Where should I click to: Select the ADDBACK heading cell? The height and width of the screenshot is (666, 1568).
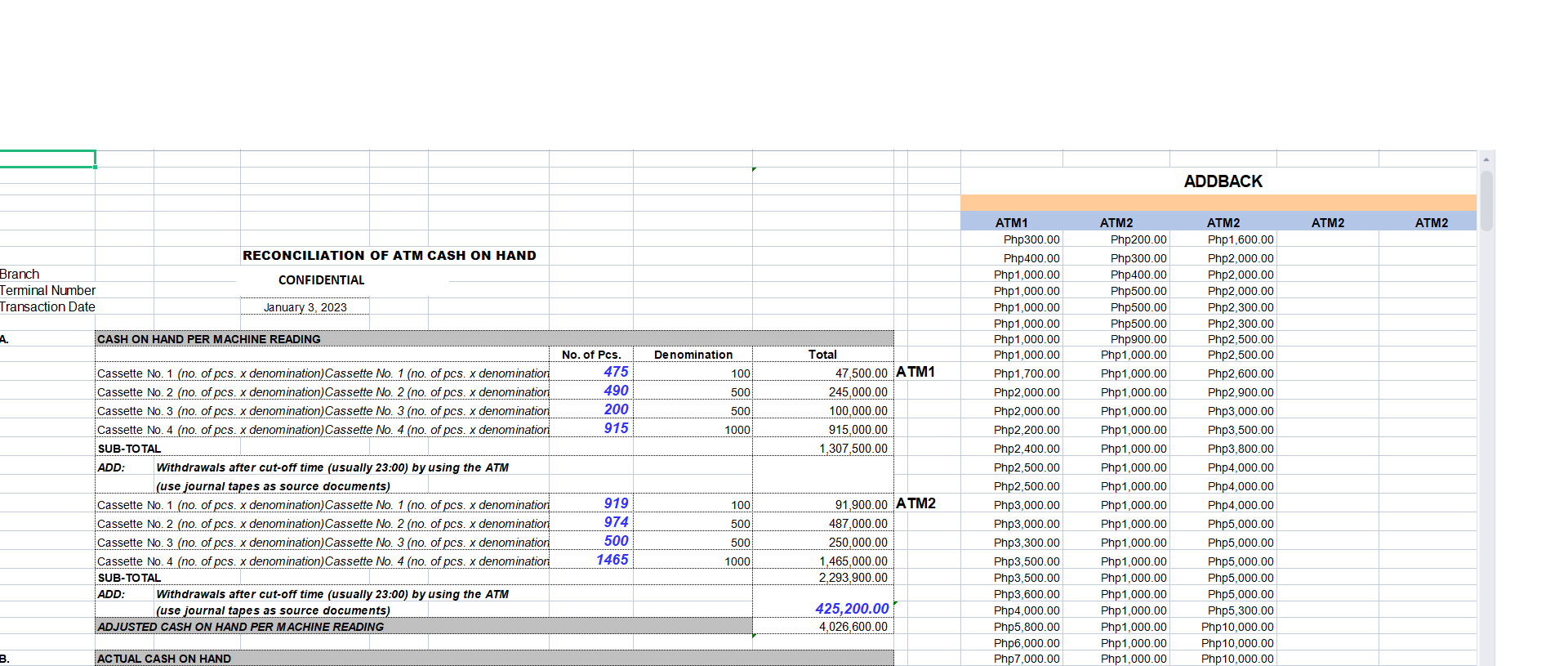pos(1223,181)
